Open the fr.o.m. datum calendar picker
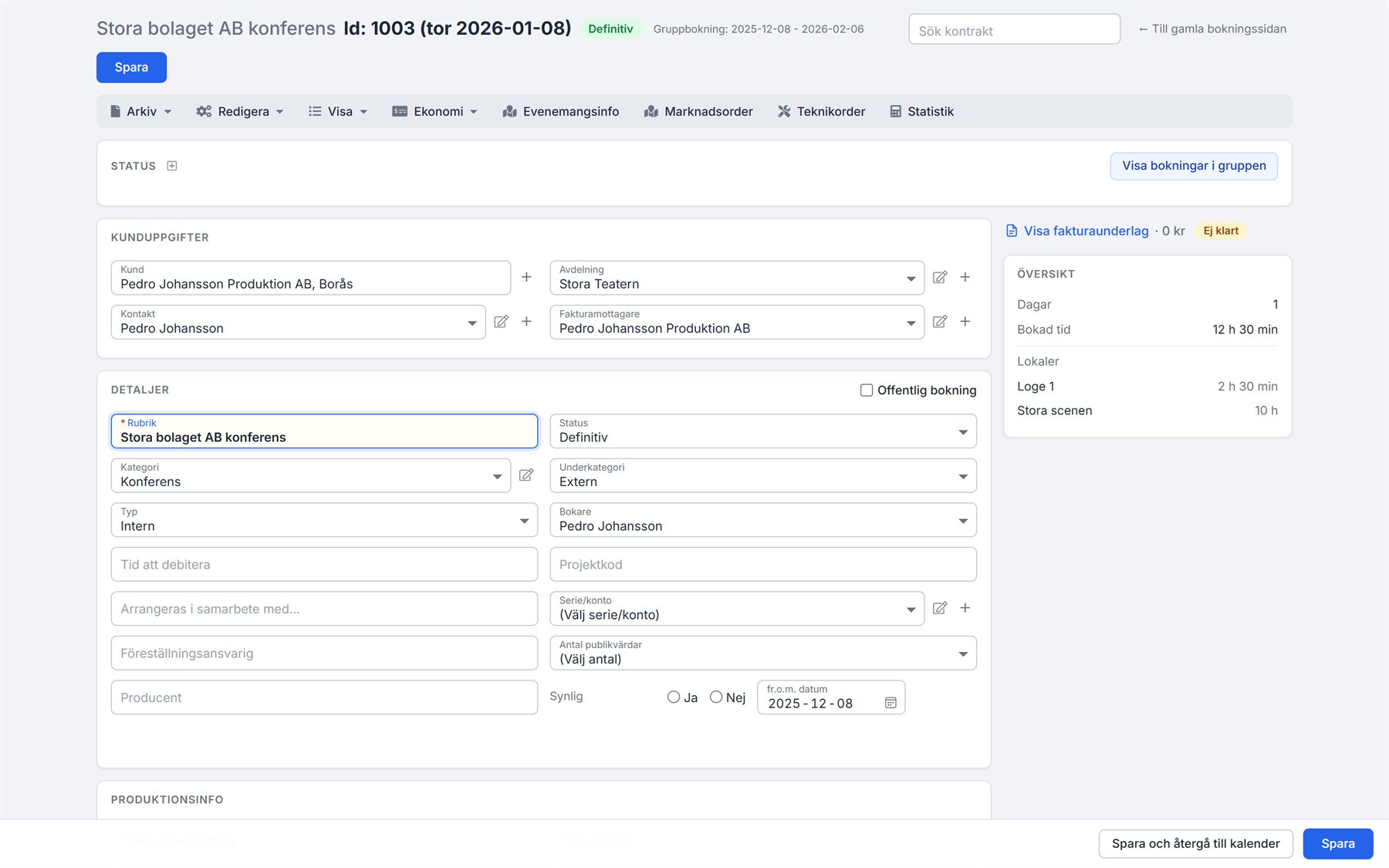 click(x=891, y=703)
